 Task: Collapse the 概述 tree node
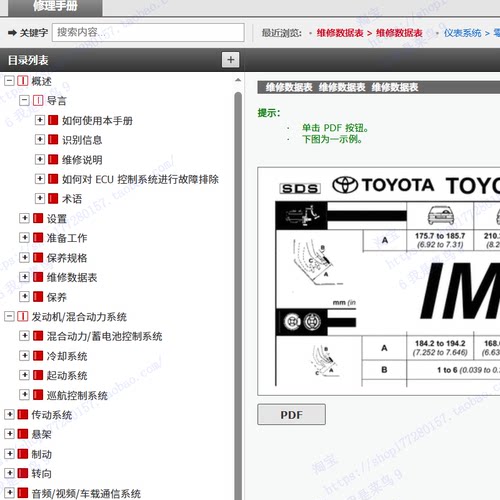[9, 81]
